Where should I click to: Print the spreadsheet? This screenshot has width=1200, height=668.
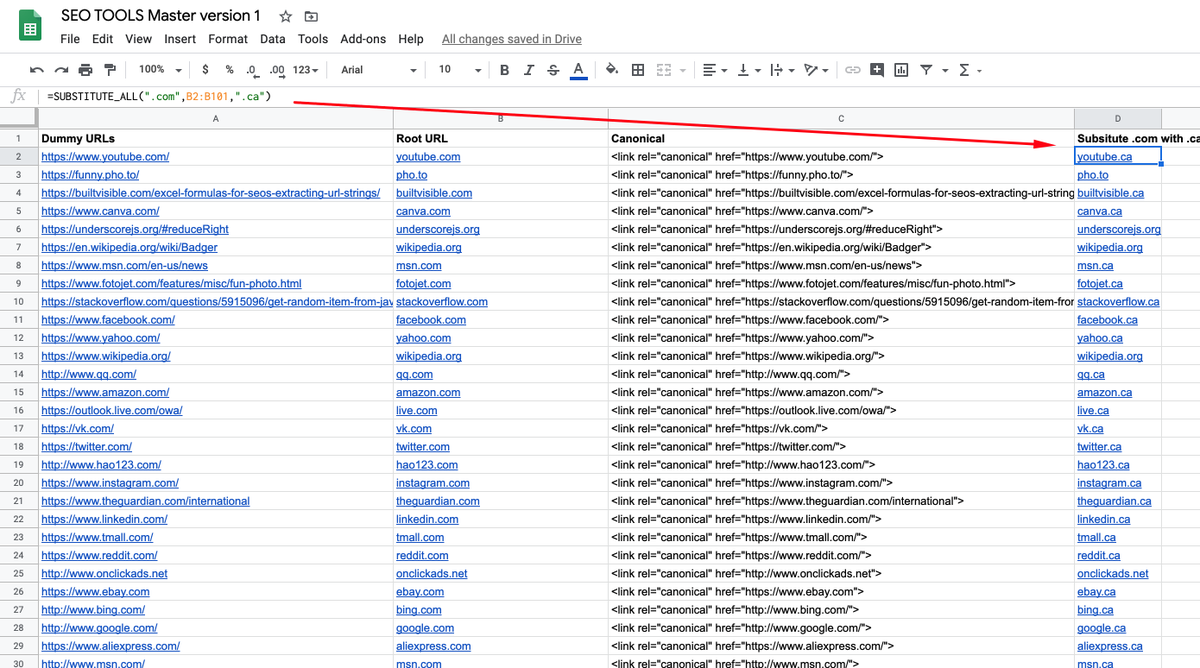(x=85, y=70)
